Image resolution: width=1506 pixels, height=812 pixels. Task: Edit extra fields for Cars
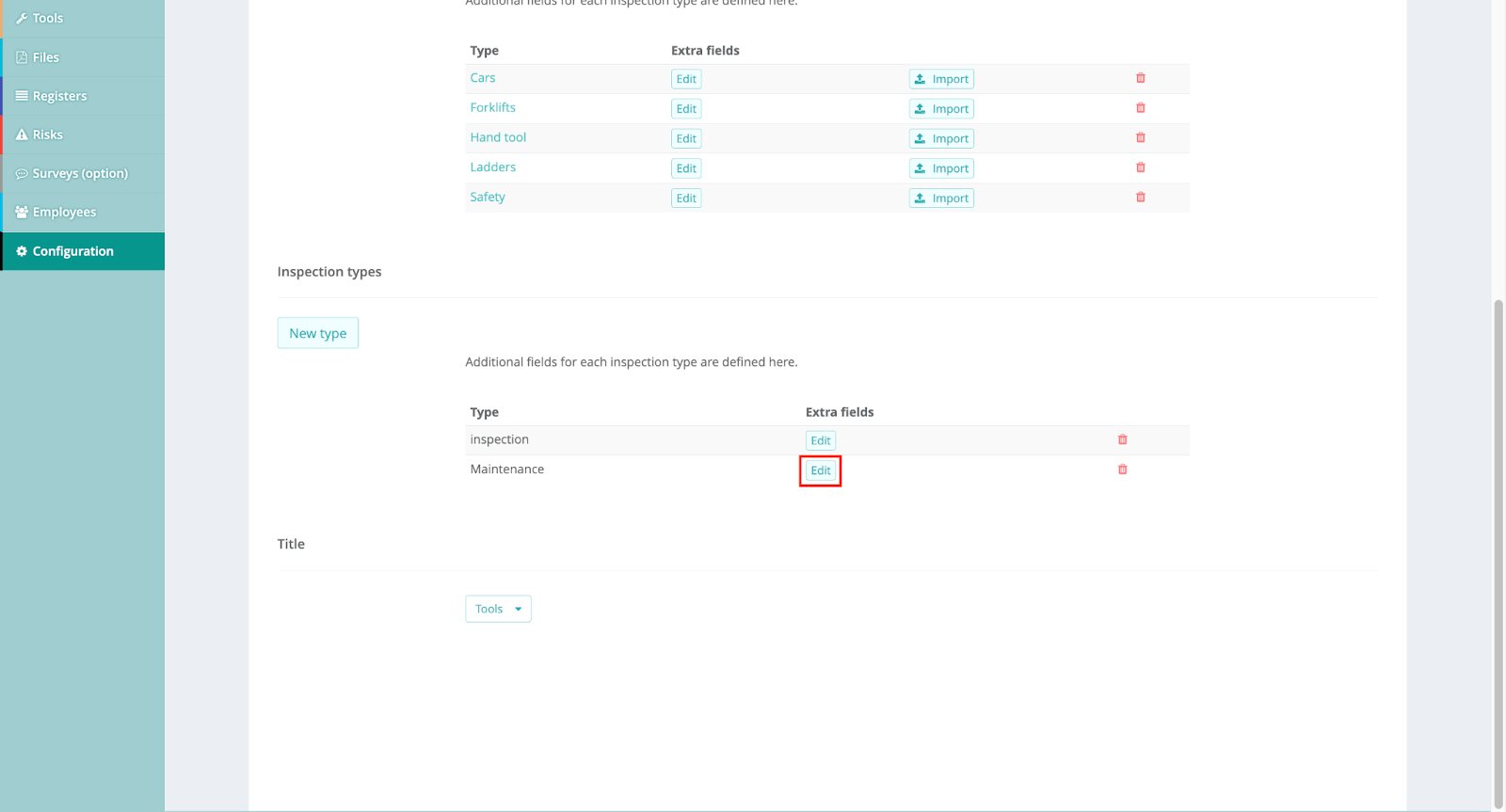(686, 79)
